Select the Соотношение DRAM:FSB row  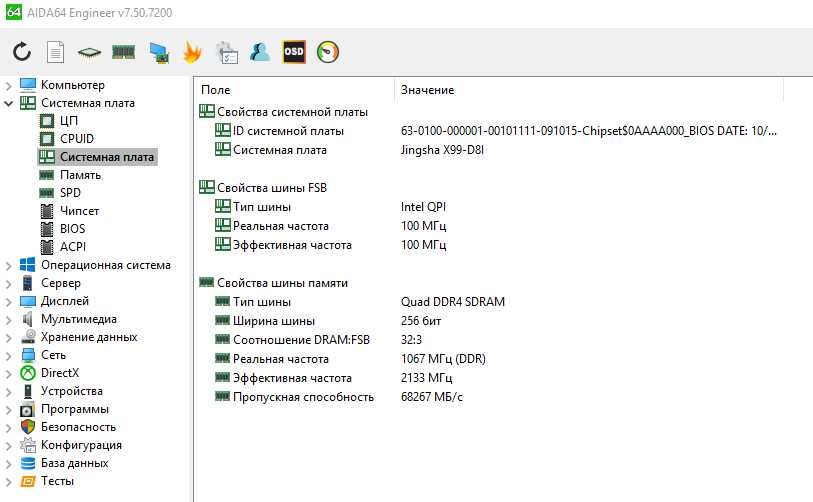pyautogui.click(x=487, y=340)
